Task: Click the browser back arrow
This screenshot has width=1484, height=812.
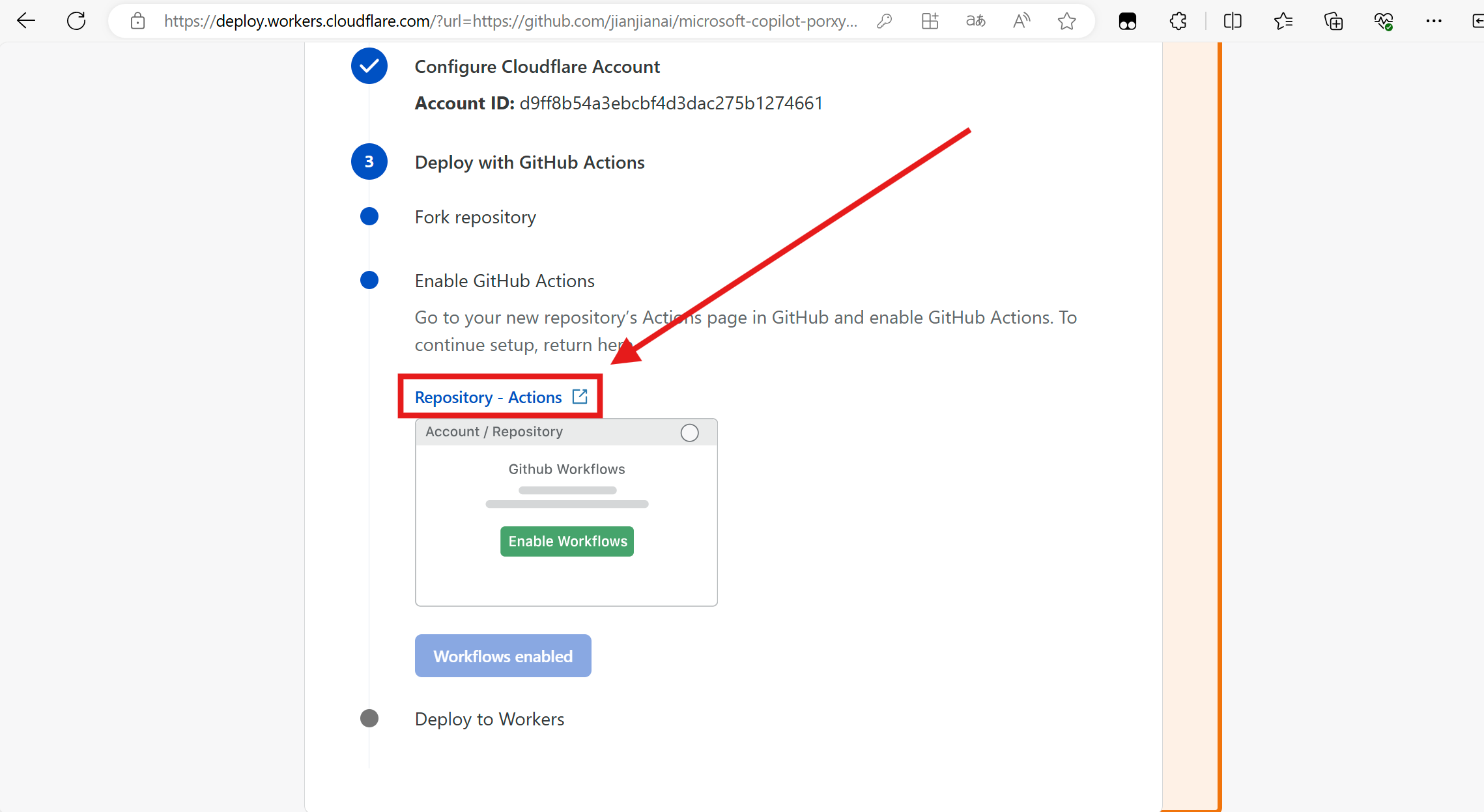Action: 26,21
